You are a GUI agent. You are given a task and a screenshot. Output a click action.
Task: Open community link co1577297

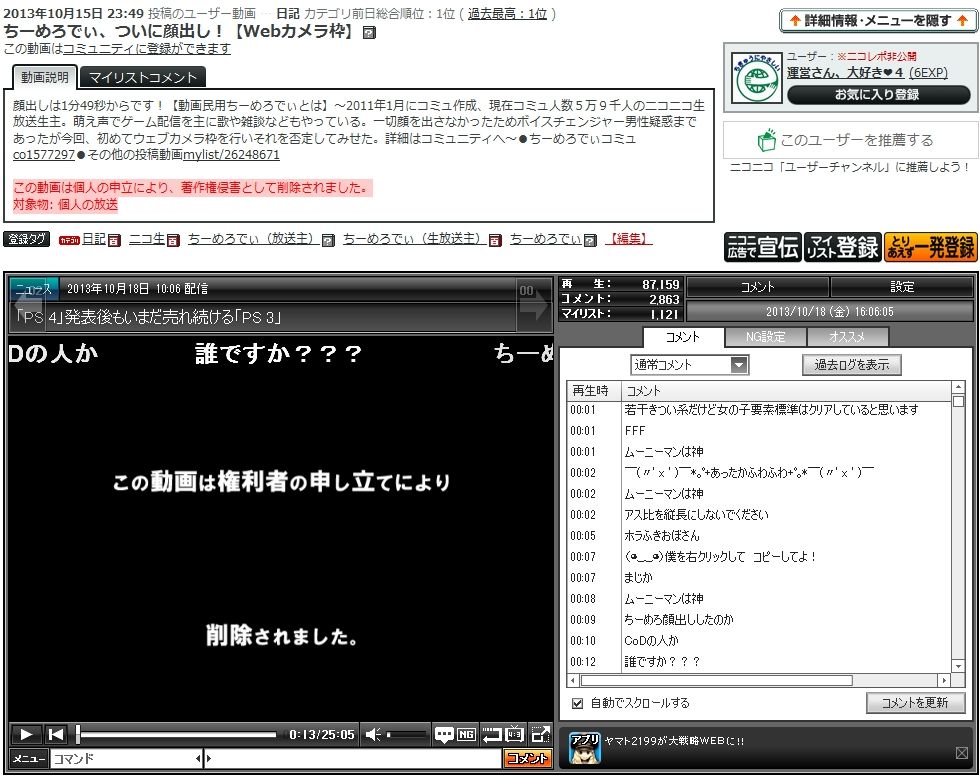point(44,154)
